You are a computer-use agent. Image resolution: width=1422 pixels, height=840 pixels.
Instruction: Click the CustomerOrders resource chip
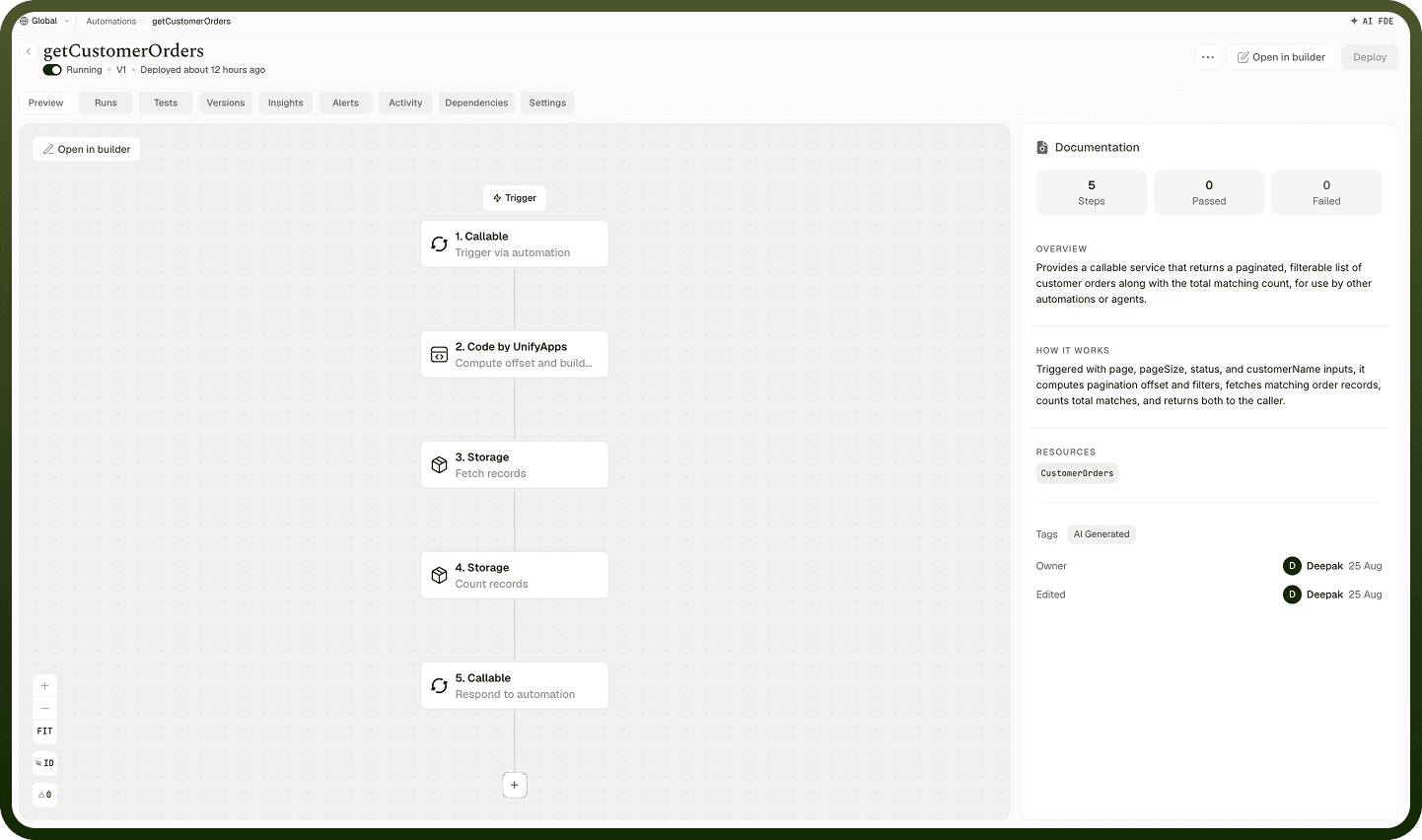pyautogui.click(x=1077, y=473)
